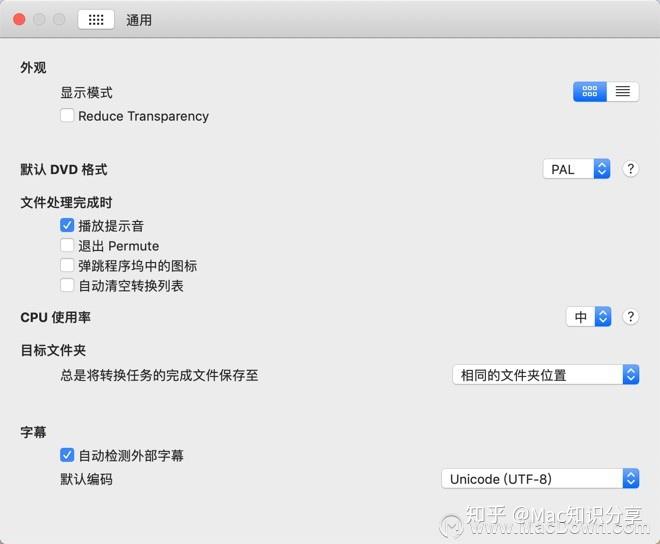
Task: Close the preferences window
Action: coord(19,19)
